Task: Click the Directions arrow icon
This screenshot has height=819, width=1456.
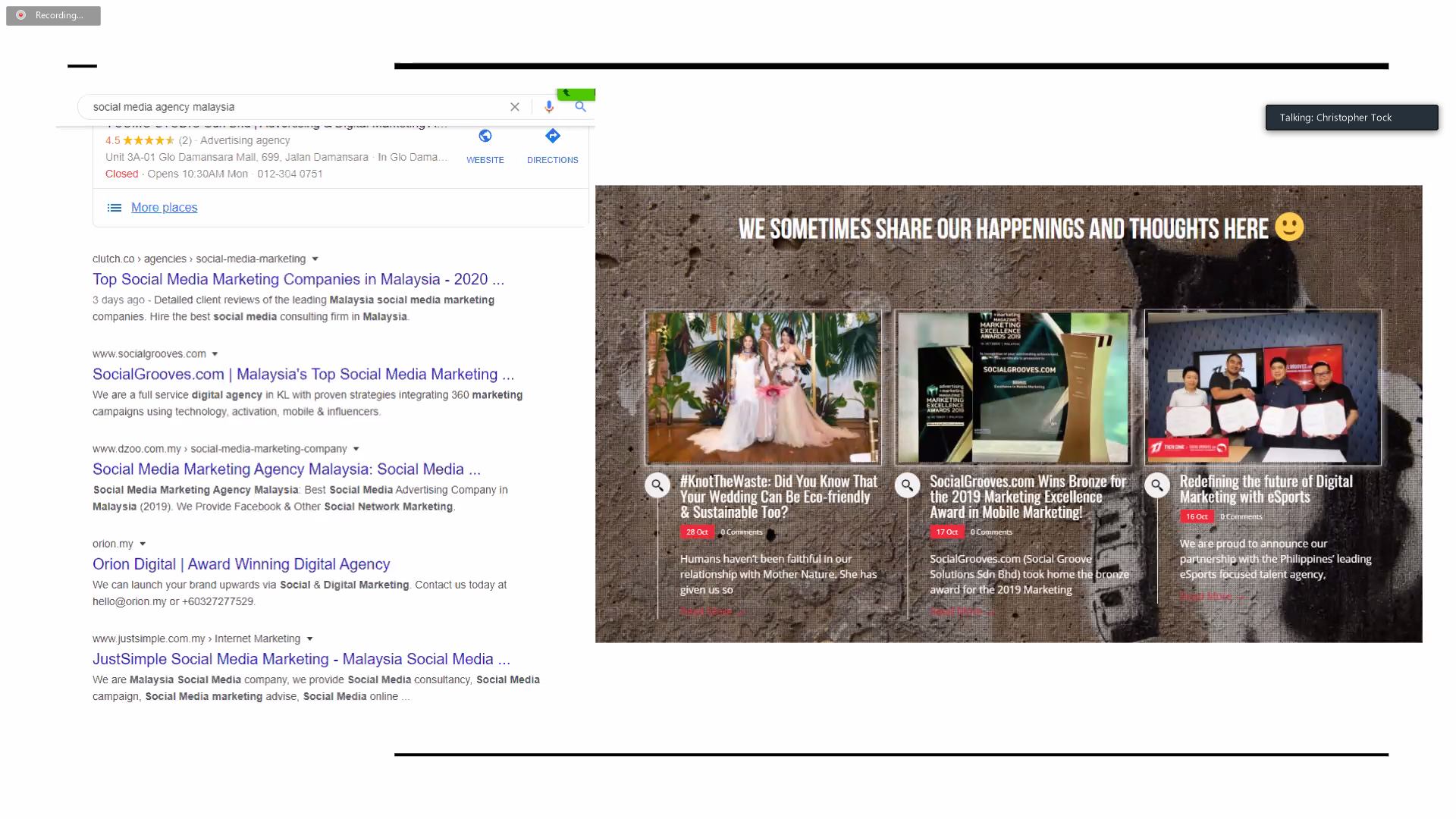Action: click(x=553, y=136)
